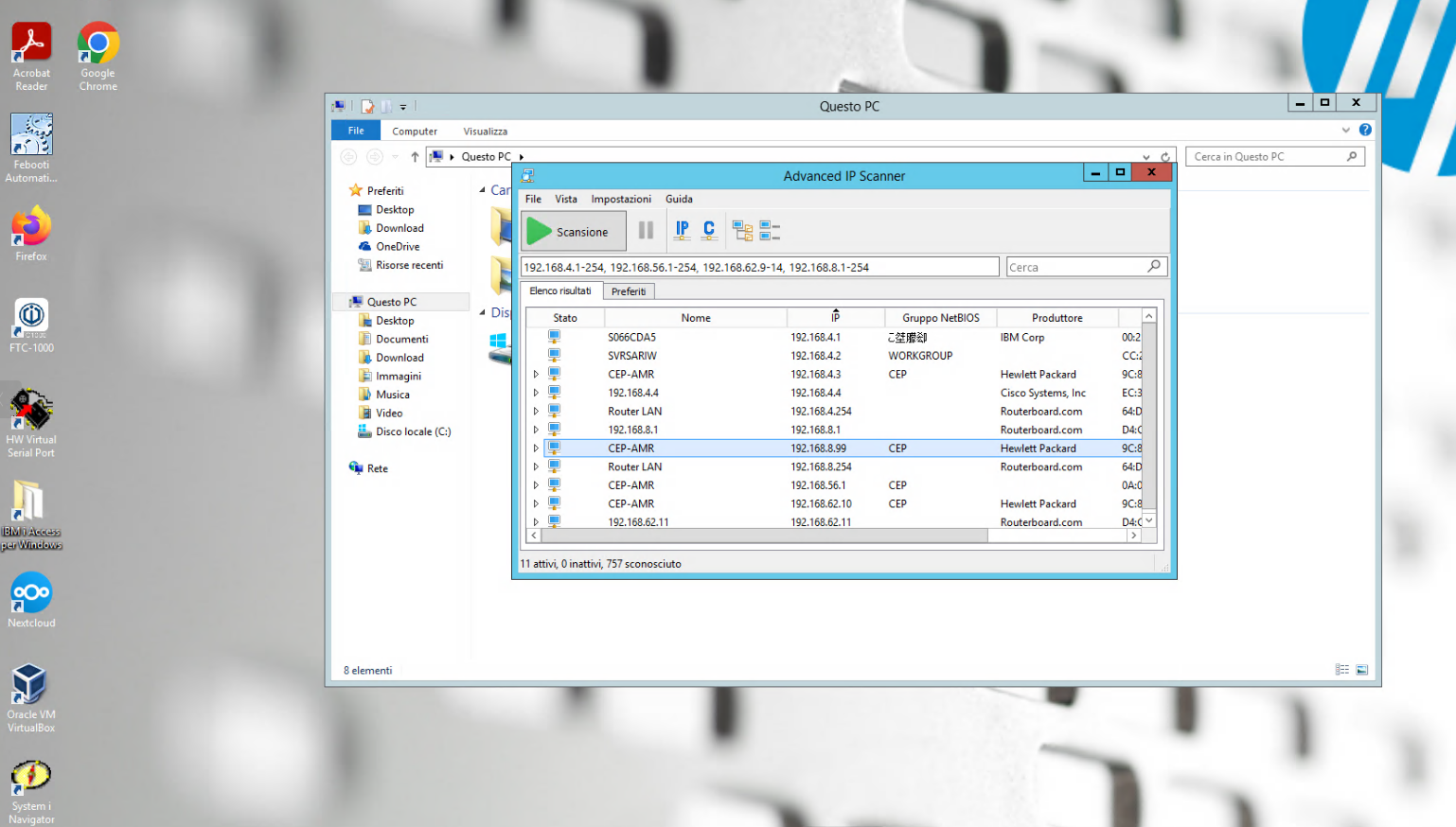Open the Oracle VM VirtualBox desktop icon
This screenshot has width=1456, height=827.
point(31,698)
